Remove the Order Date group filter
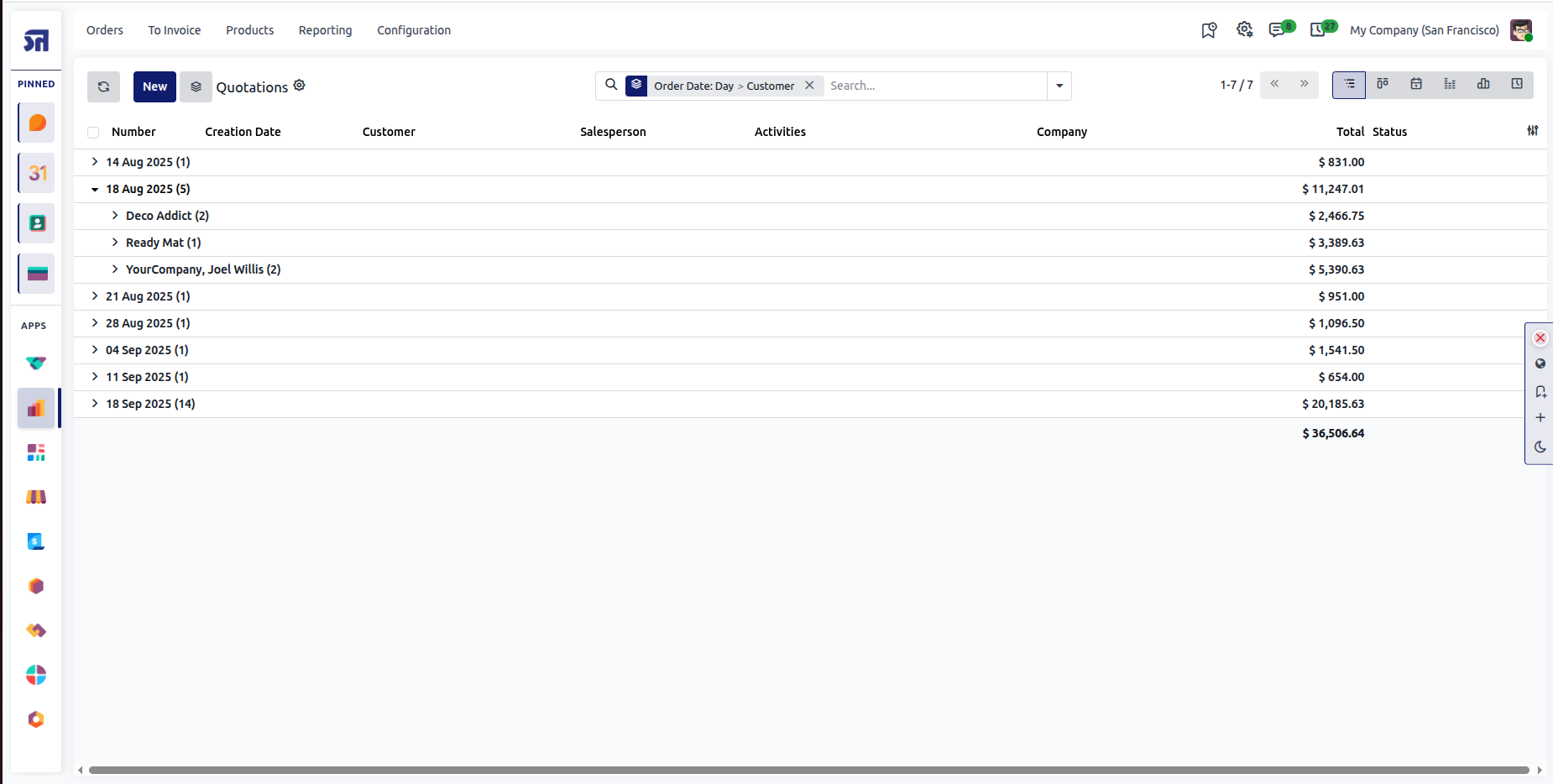The width and height of the screenshot is (1553, 784). (x=810, y=86)
